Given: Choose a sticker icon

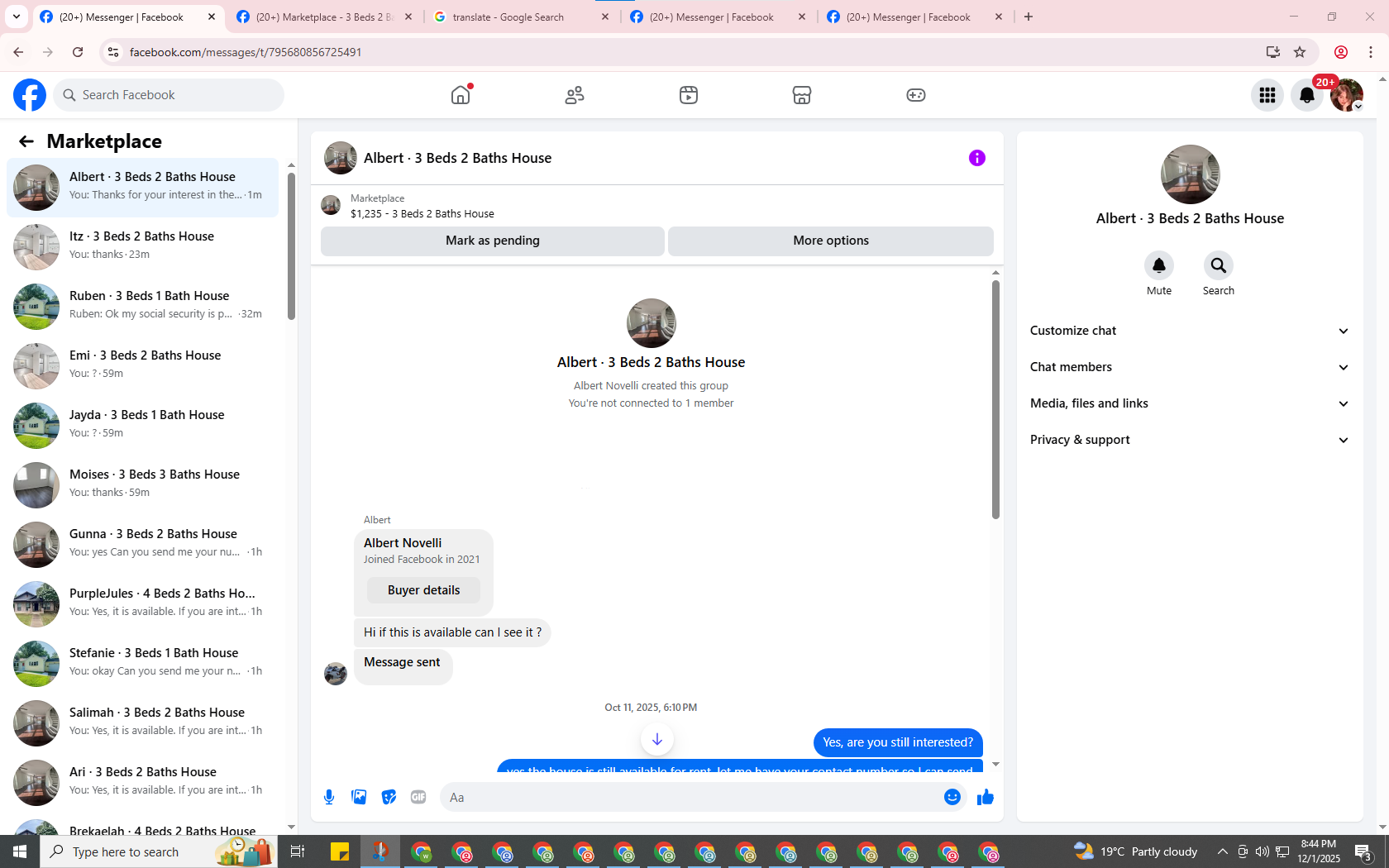Looking at the screenshot, I should (389, 797).
